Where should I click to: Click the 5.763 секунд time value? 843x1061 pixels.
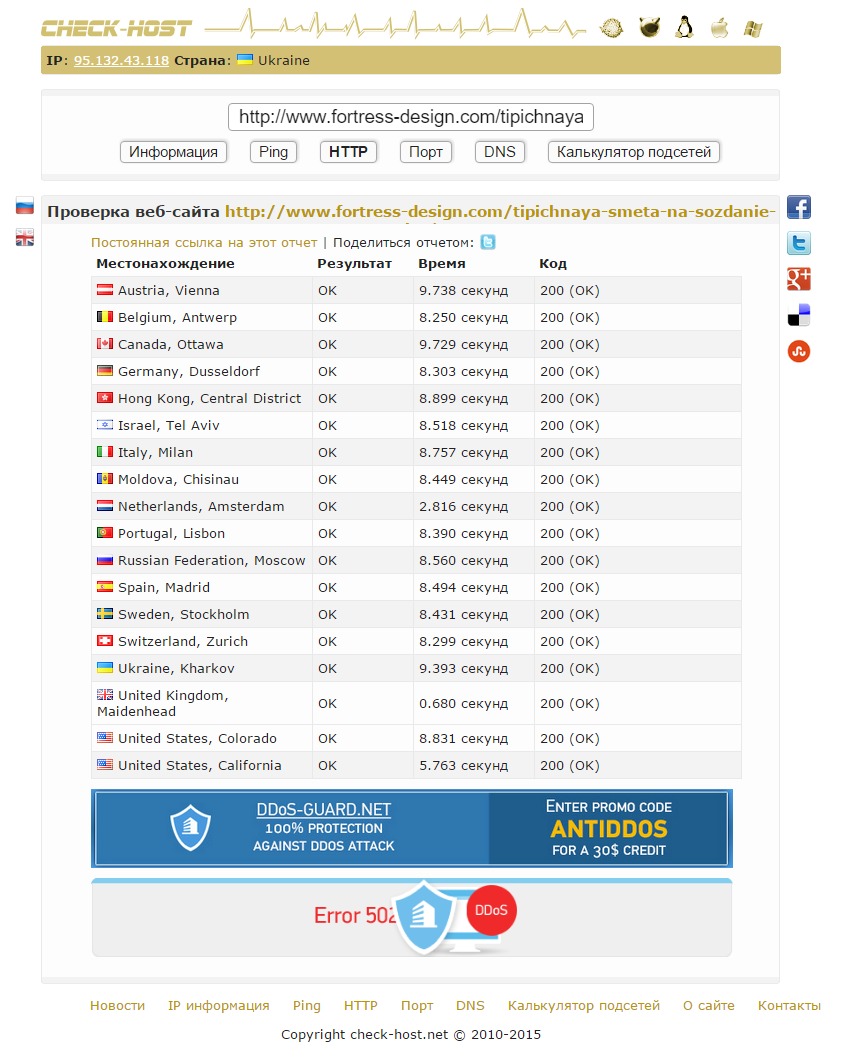[x=463, y=765]
